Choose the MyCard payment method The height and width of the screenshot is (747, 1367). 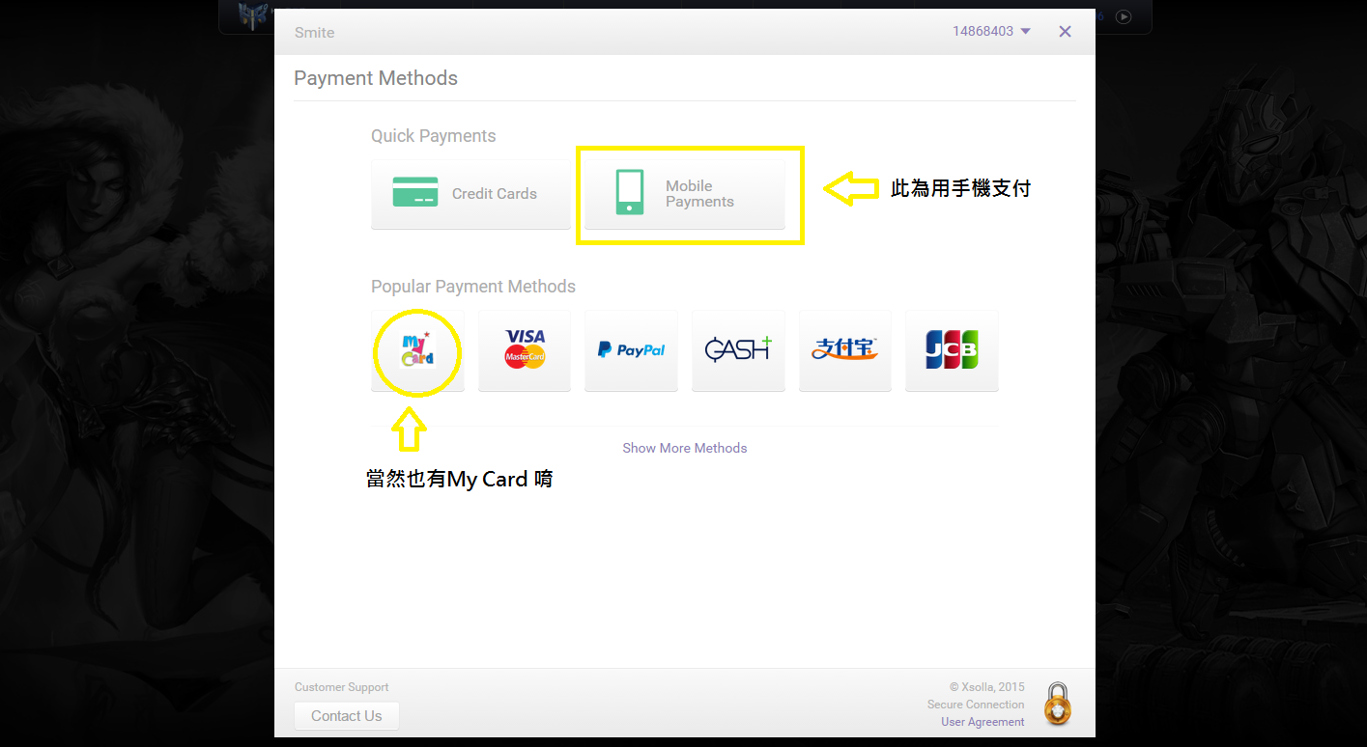pos(418,351)
